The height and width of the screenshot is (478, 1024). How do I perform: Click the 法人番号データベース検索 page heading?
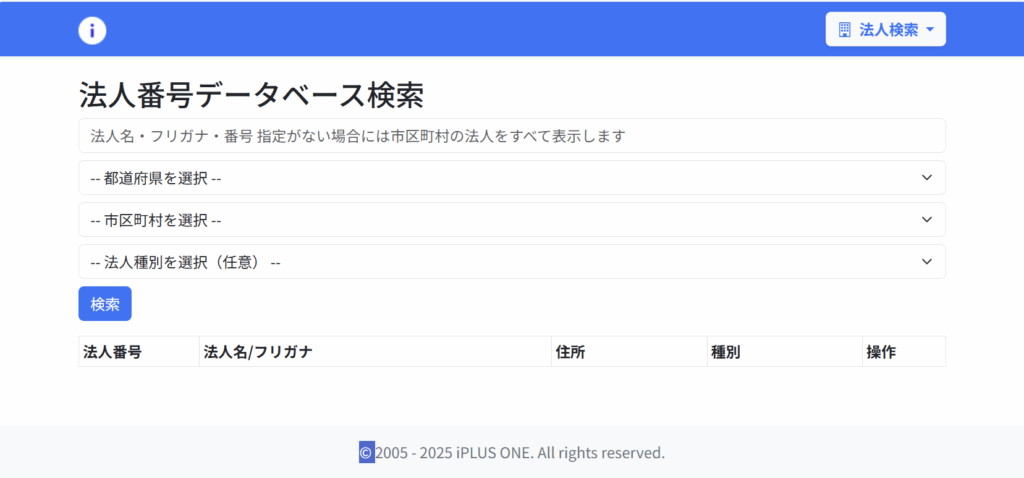point(251,96)
